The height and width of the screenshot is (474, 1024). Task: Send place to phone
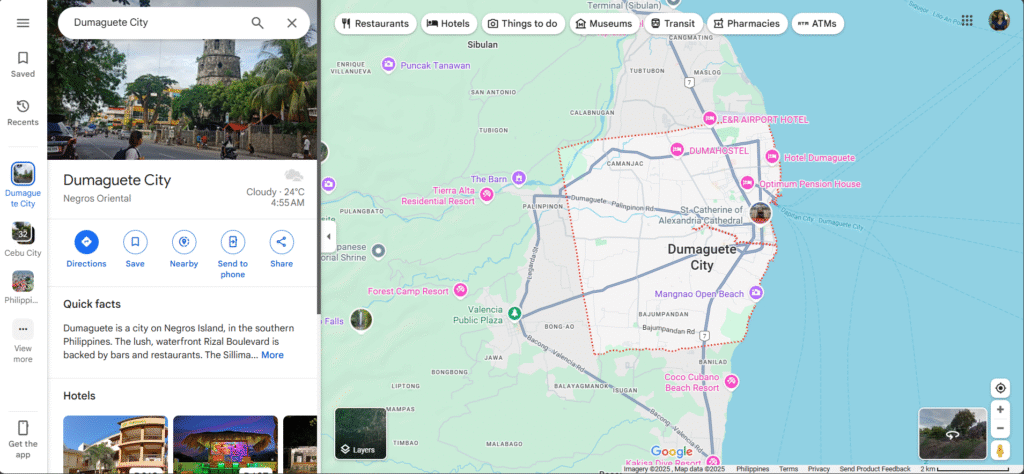(x=232, y=254)
